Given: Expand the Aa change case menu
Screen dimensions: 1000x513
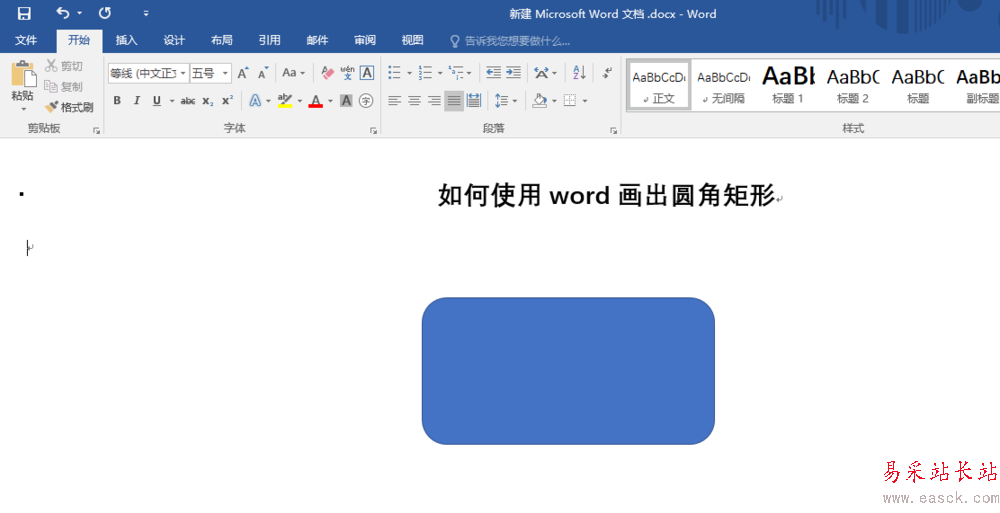Looking at the screenshot, I should click(294, 73).
